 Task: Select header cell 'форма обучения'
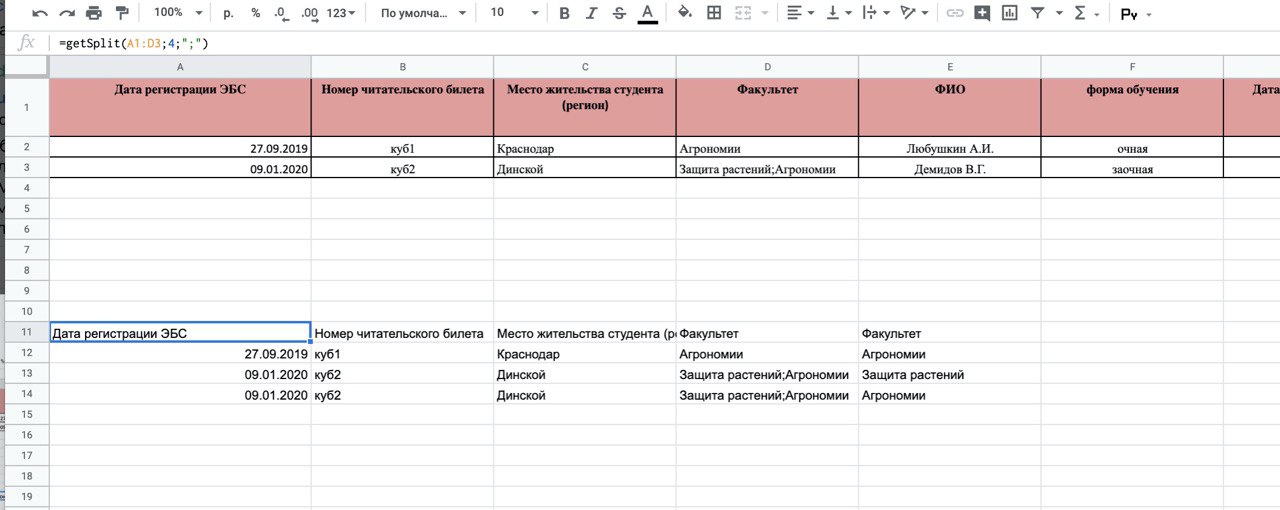[1132, 106]
